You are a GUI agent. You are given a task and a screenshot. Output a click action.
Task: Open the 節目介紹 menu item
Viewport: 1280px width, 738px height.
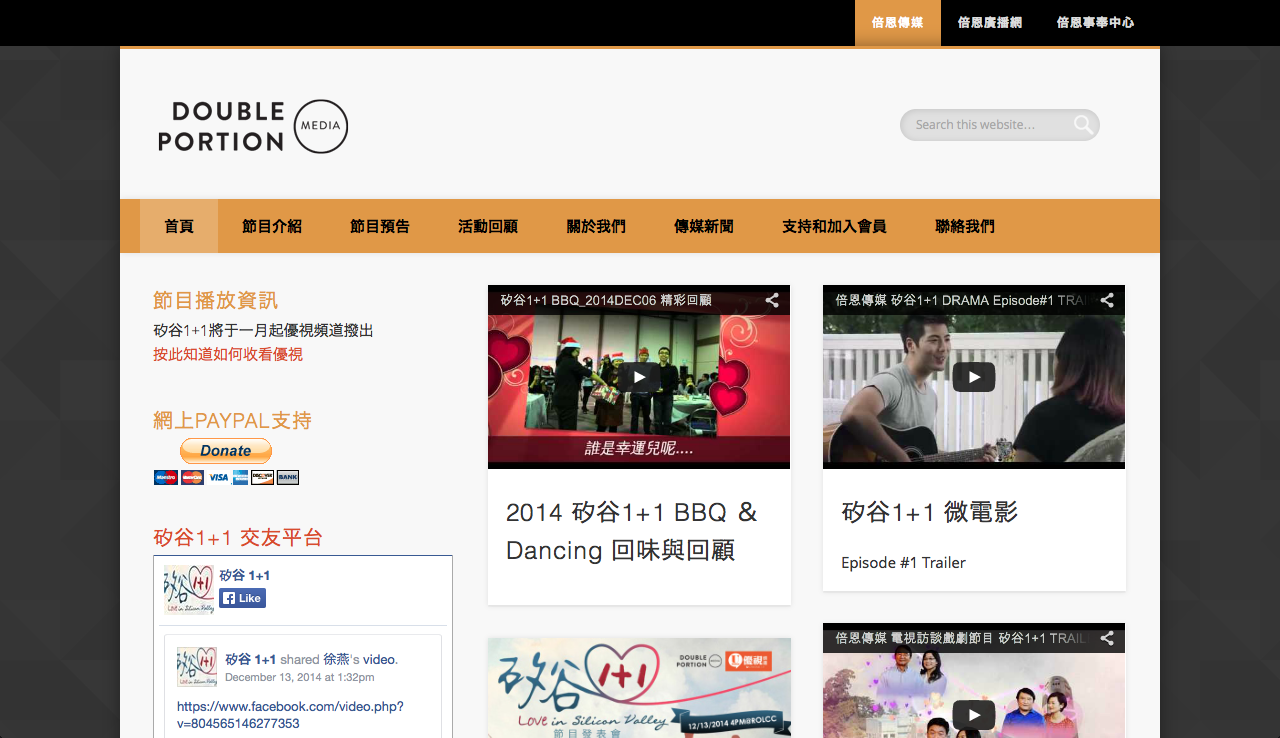[272, 226]
